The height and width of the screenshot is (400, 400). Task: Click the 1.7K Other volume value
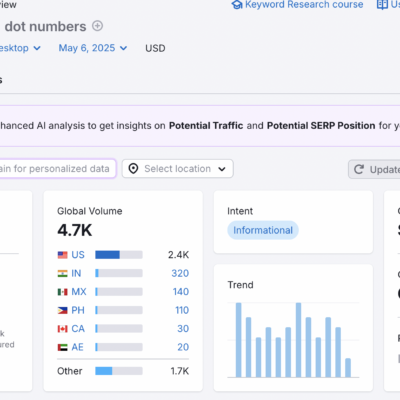[x=180, y=371]
